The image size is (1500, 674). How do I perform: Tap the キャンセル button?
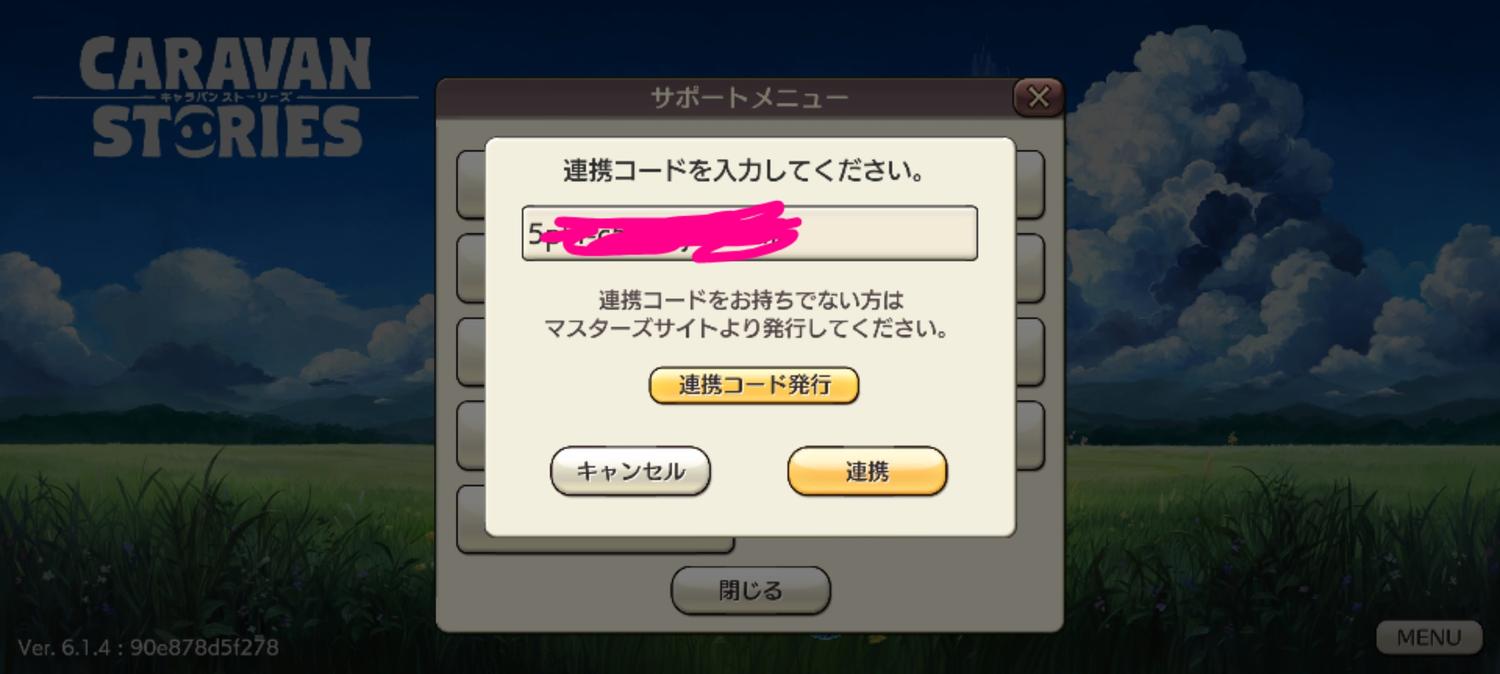click(x=630, y=471)
